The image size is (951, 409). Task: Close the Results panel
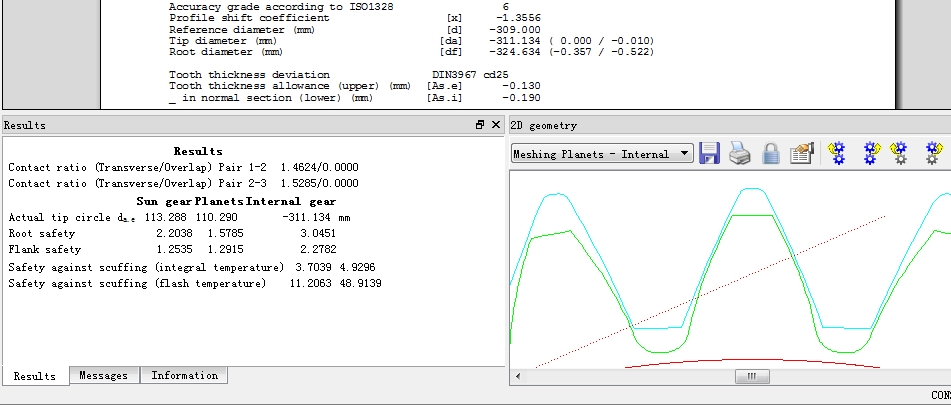coord(497,125)
